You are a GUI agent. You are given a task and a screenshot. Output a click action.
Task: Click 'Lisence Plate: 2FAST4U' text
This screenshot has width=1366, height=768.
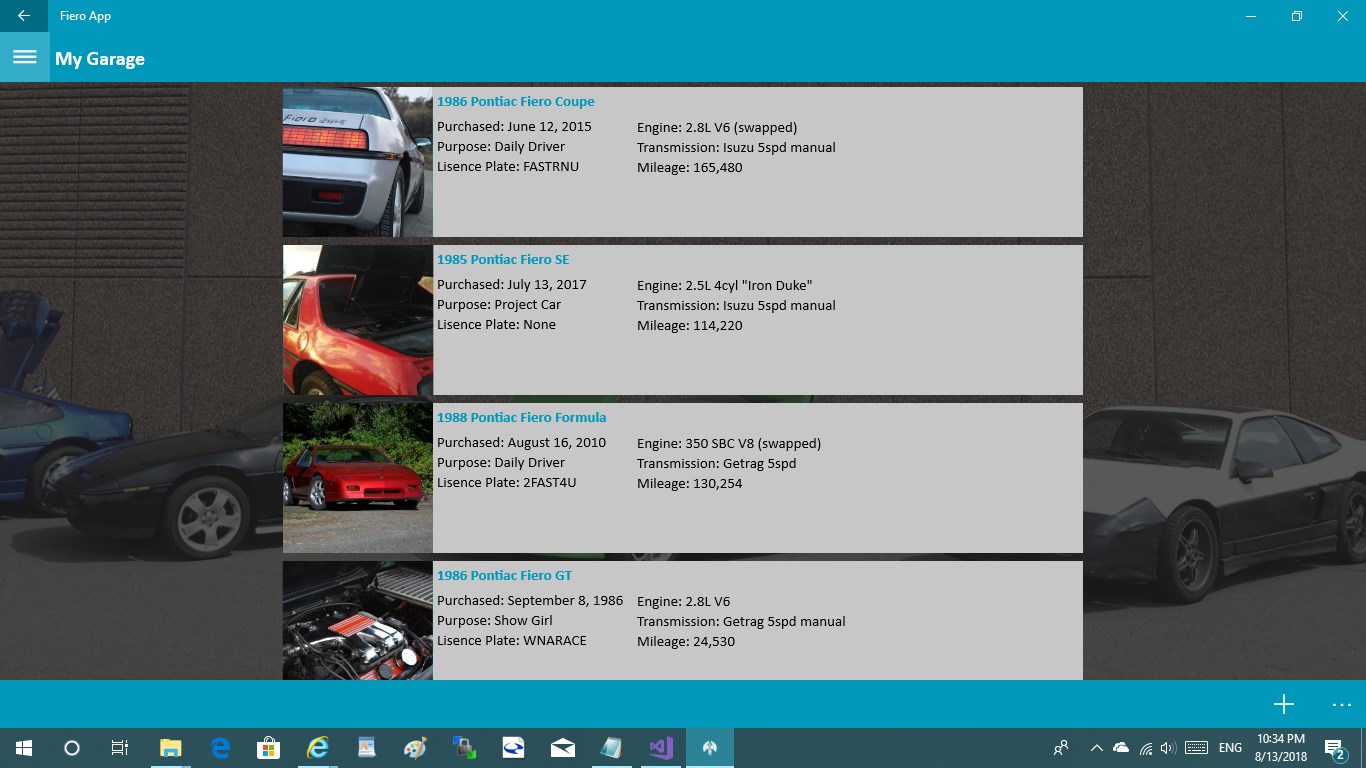[x=507, y=483]
